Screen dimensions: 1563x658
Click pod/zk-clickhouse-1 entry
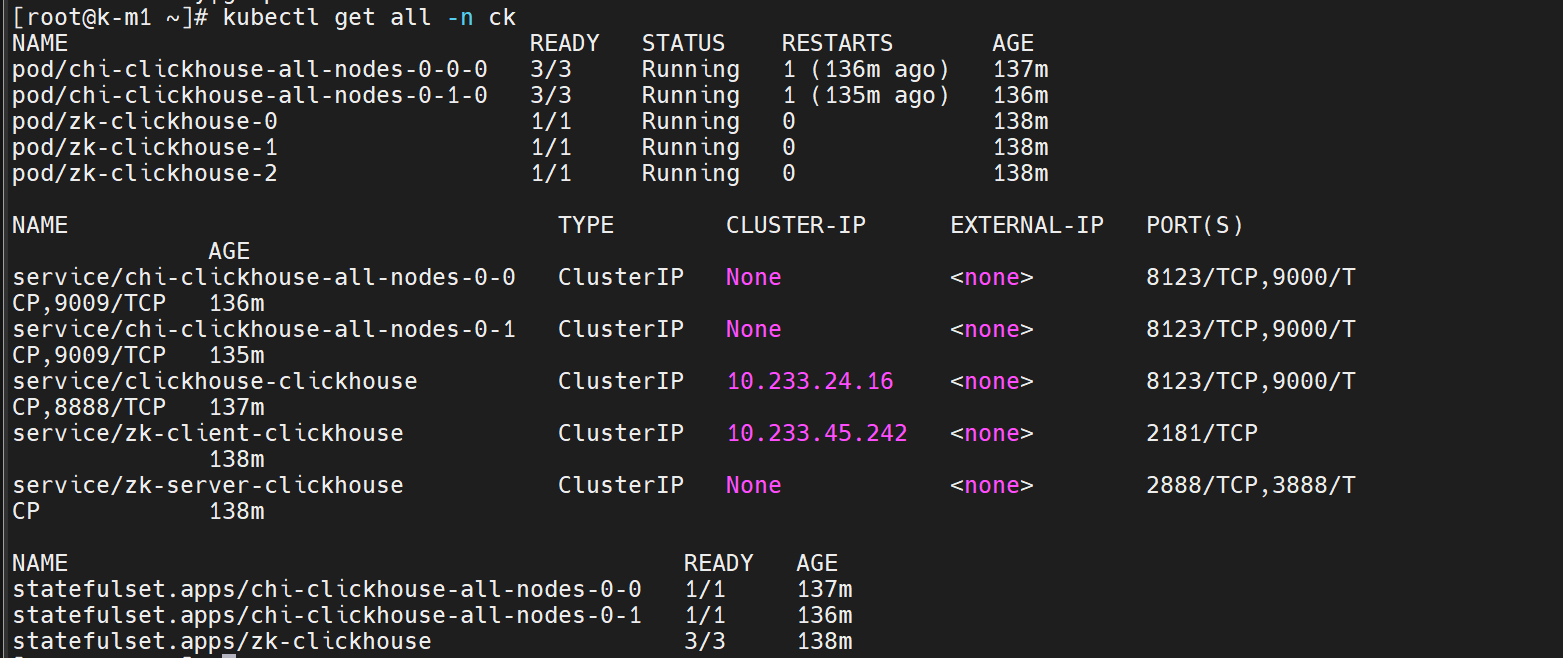(145, 147)
